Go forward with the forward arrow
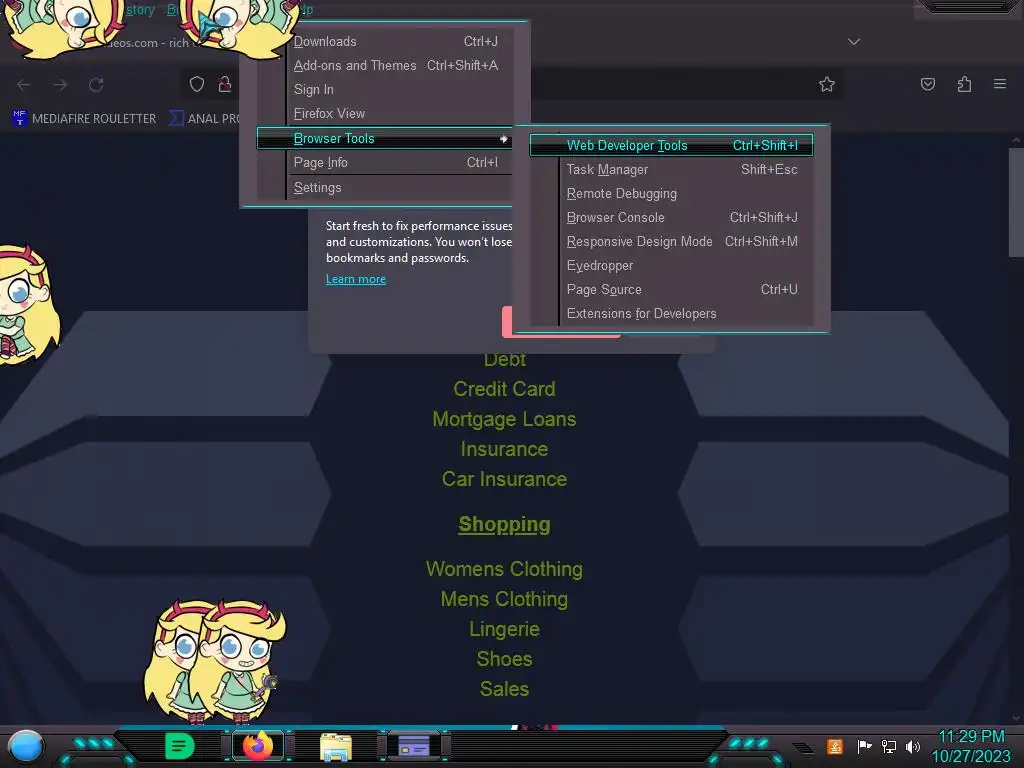Image resolution: width=1024 pixels, height=768 pixels. [x=60, y=85]
